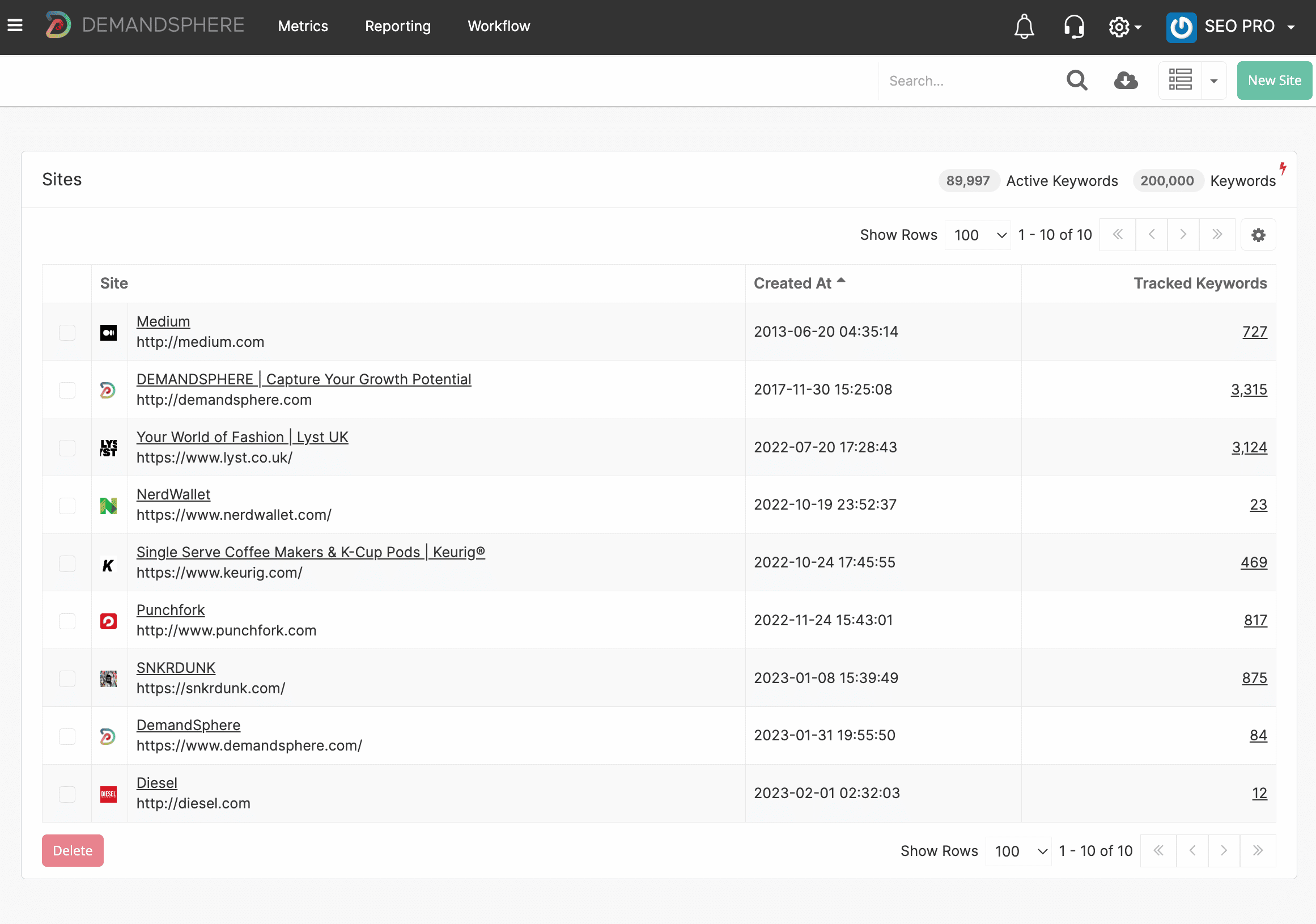Select the SNKRDUNK row checkbox

[67, 679]
